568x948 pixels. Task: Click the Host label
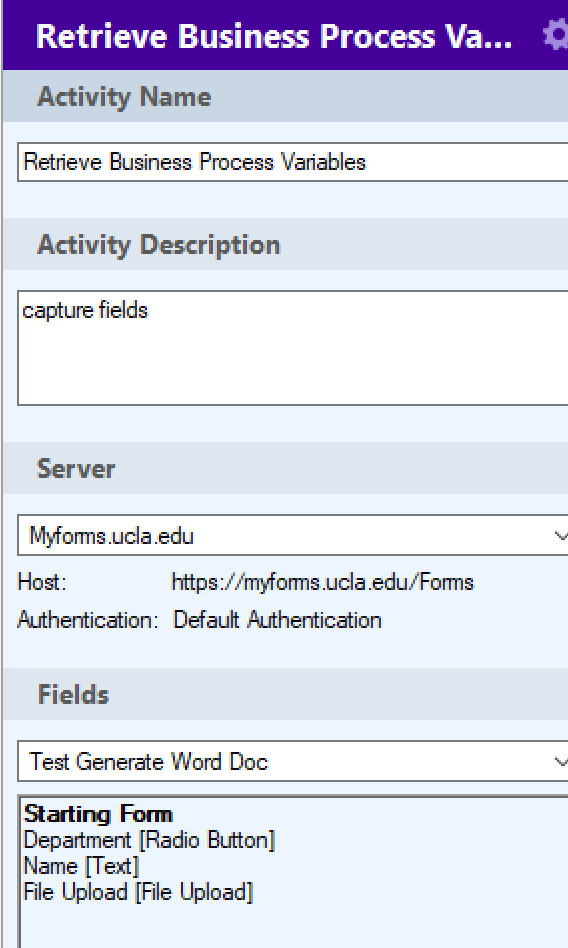(x=42, y=582)
